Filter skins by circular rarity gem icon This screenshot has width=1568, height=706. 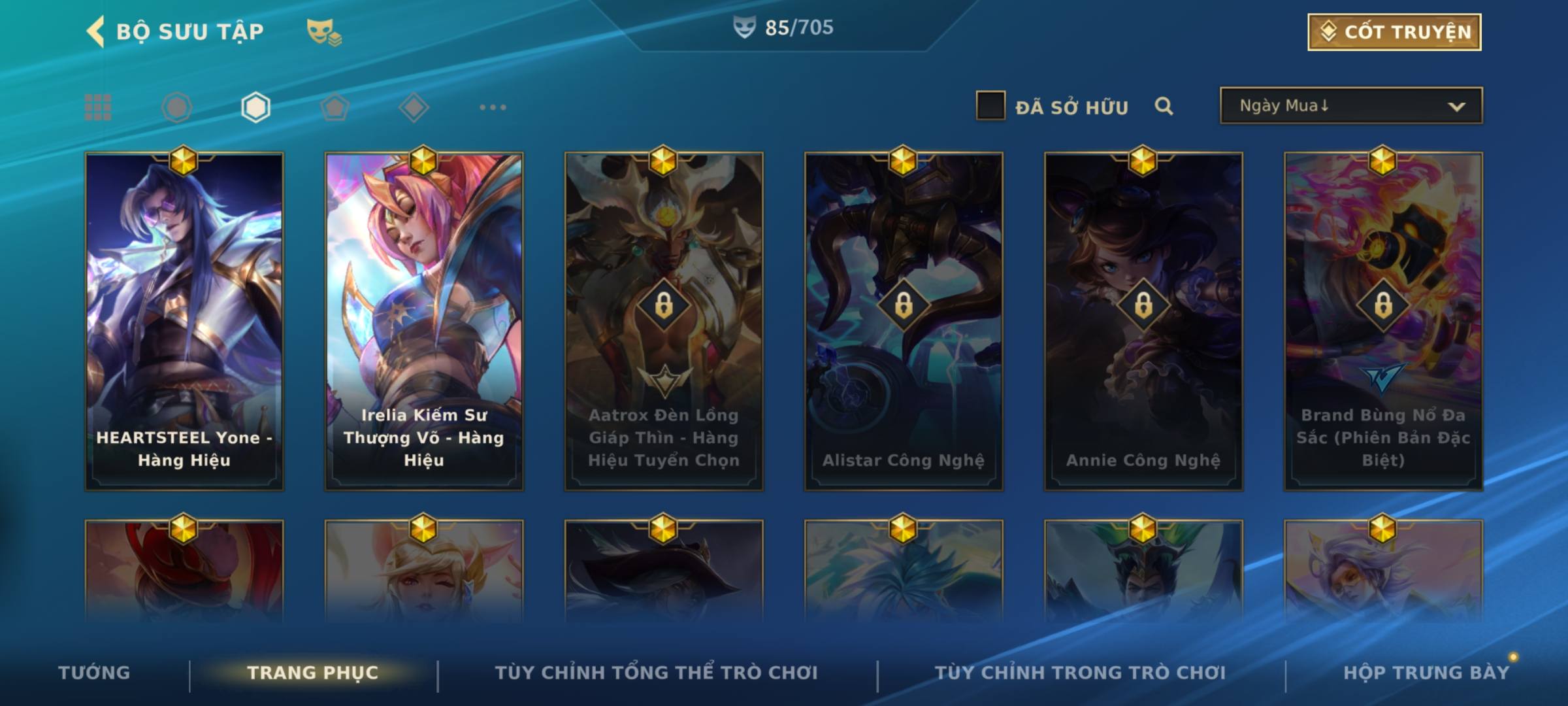click(176, 107)
